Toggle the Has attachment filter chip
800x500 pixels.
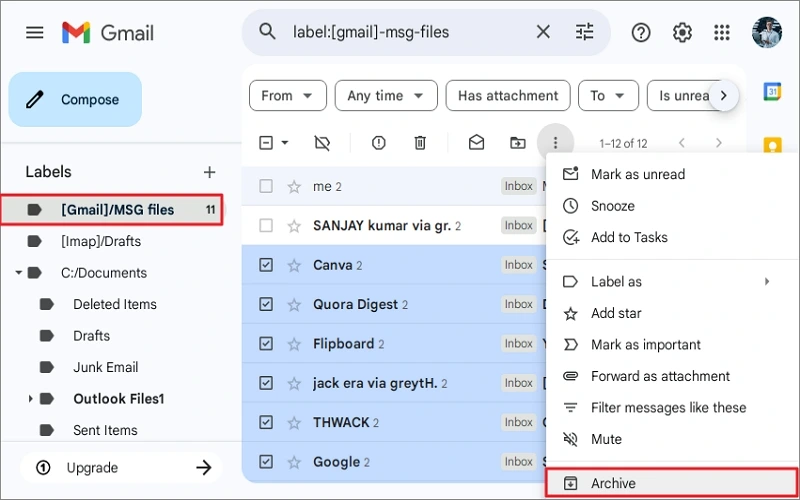coord(508,96)
